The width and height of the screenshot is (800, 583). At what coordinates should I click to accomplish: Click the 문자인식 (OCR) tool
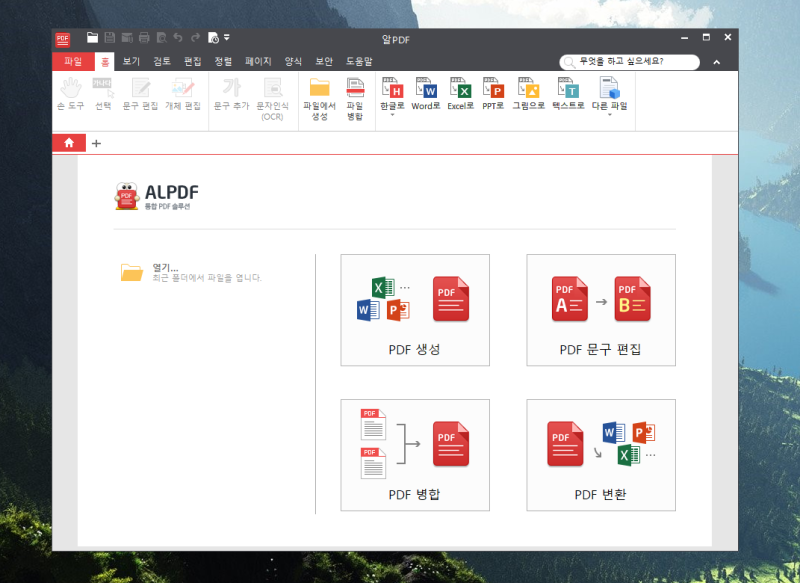272,99
